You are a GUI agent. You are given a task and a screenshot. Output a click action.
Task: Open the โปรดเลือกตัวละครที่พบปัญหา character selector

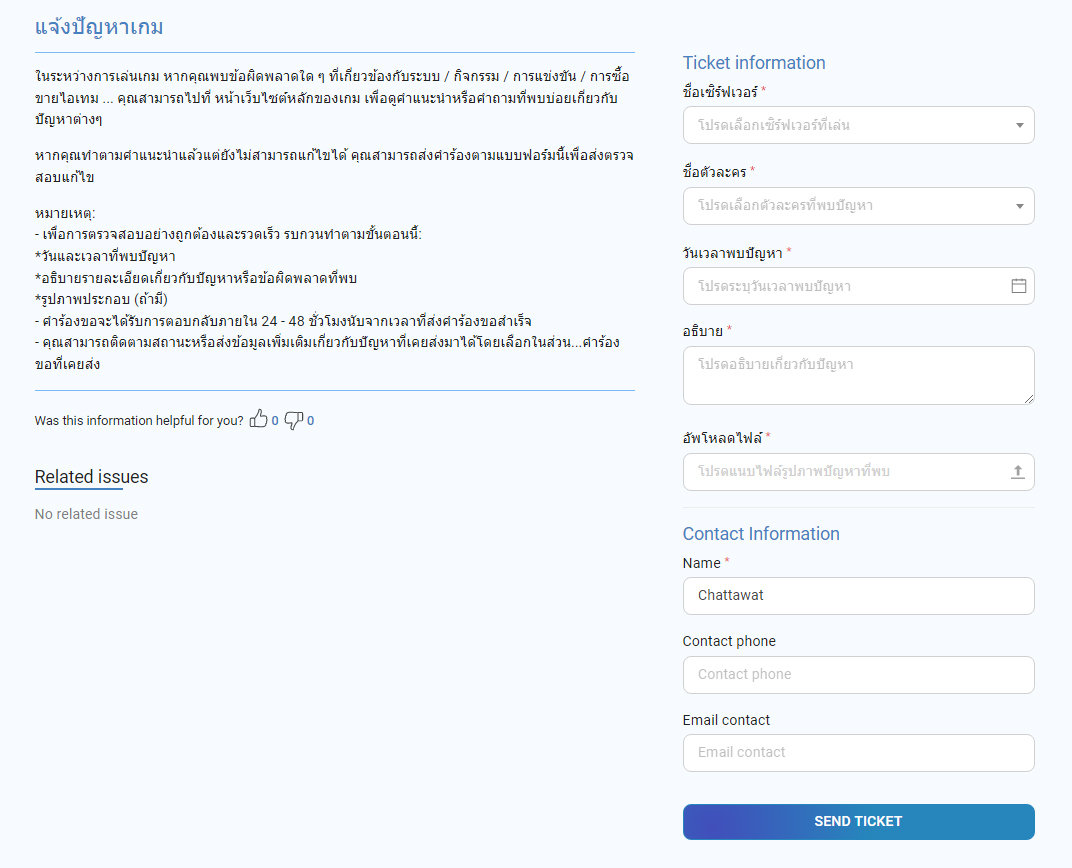pos(845,206)
